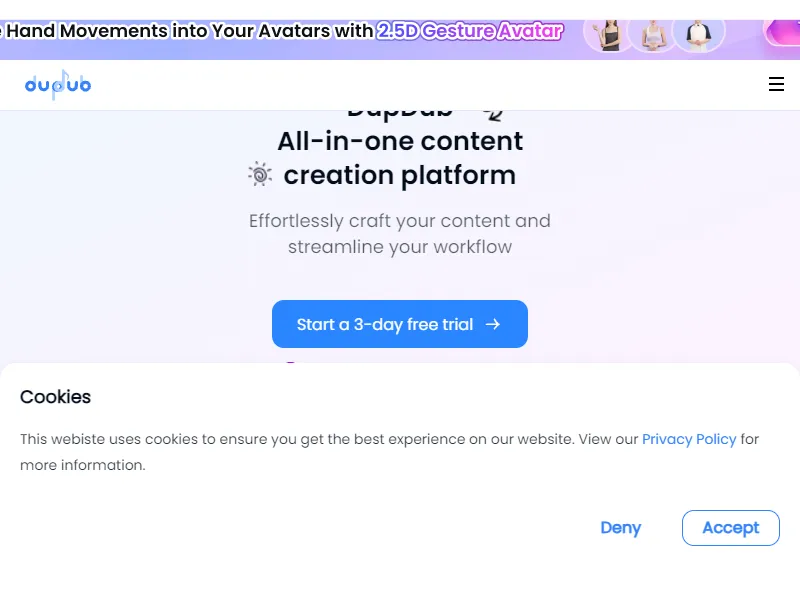The image size is (800, 600).
Task: Click the DupDub logo
Action: coord(58,85)
